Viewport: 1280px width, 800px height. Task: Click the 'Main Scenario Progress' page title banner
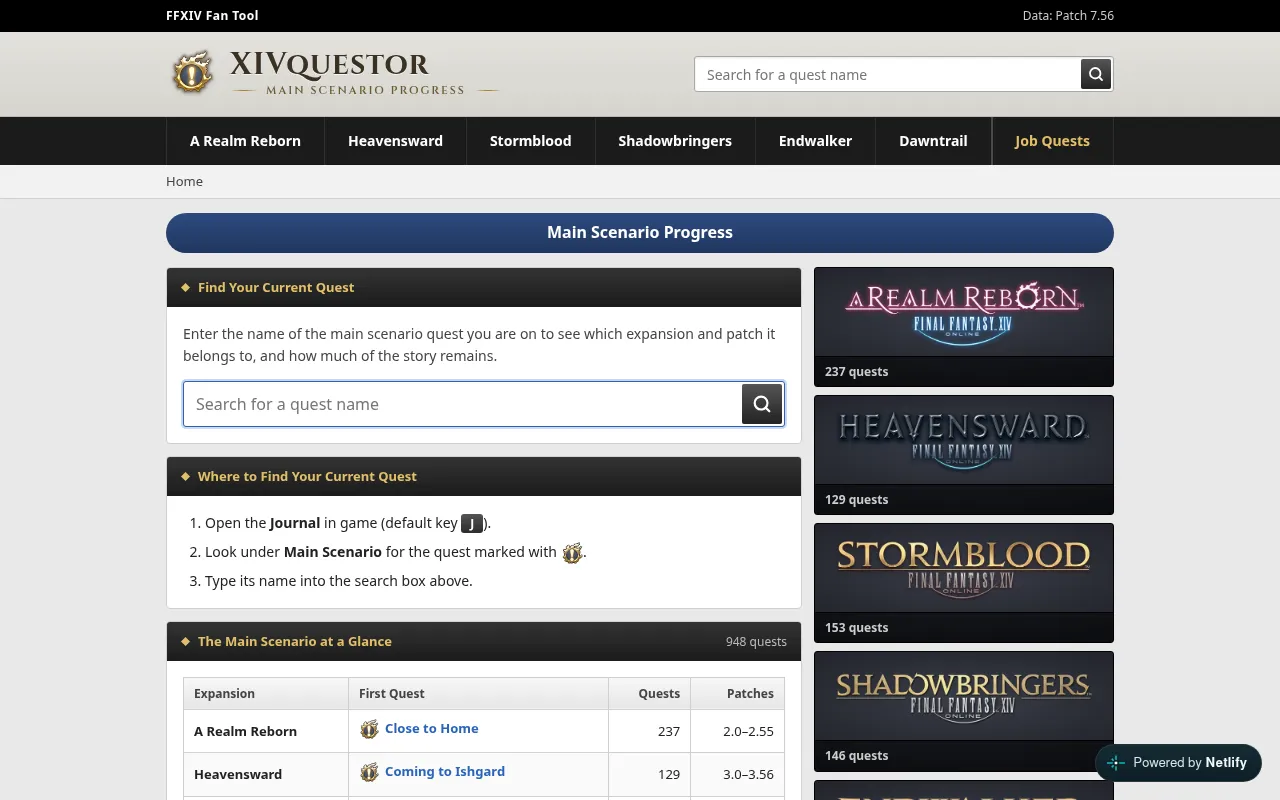[x=640, y=232]
